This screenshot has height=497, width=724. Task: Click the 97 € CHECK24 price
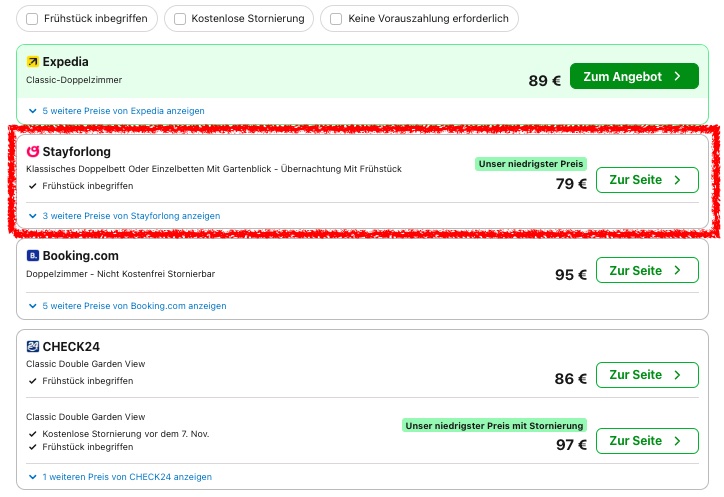[571, 445]
